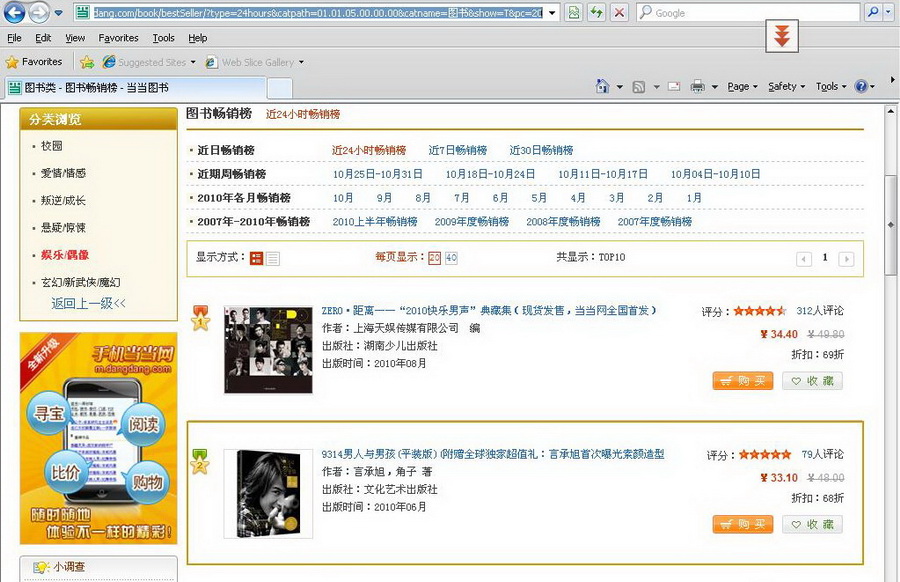
Task: Click the blue Help question icon
Action: coord(861,87)
